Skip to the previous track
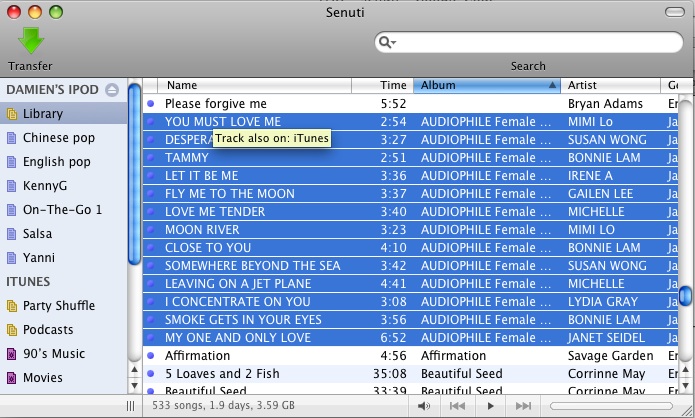Image resolution: width=695 pixels, height=418 pixels. (x=457, y=406)
